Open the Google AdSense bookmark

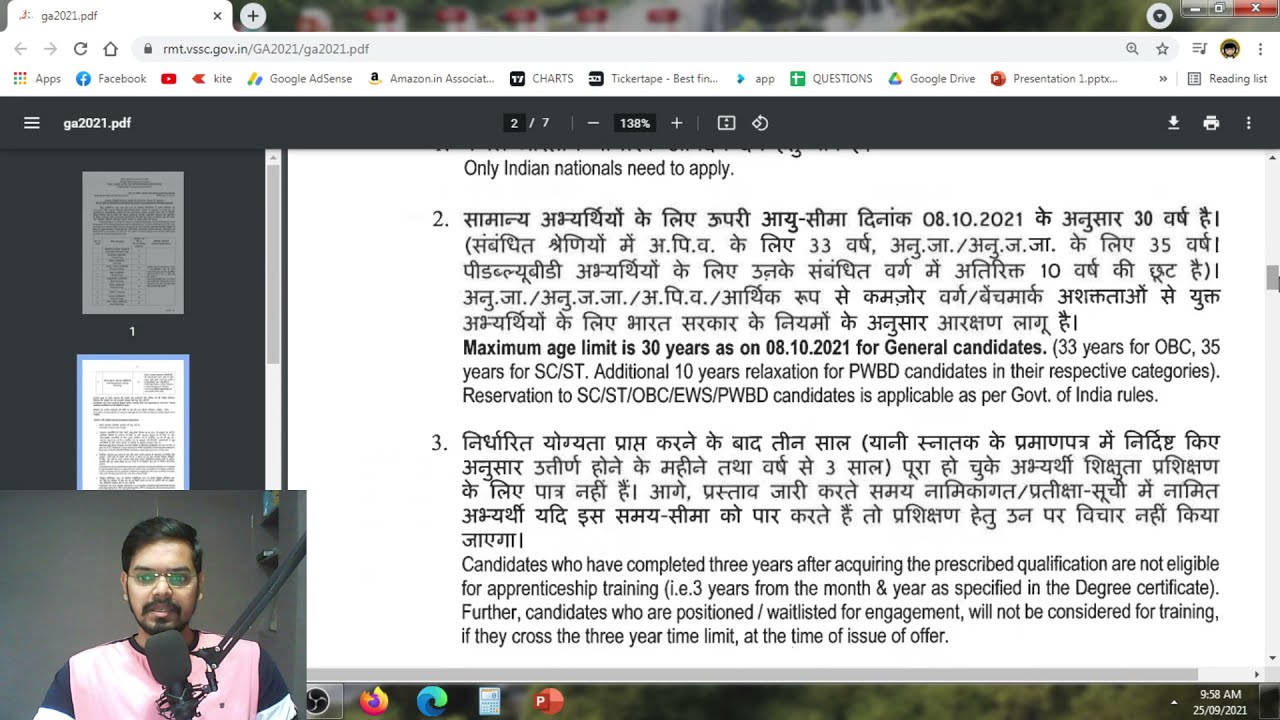[299, 78]
